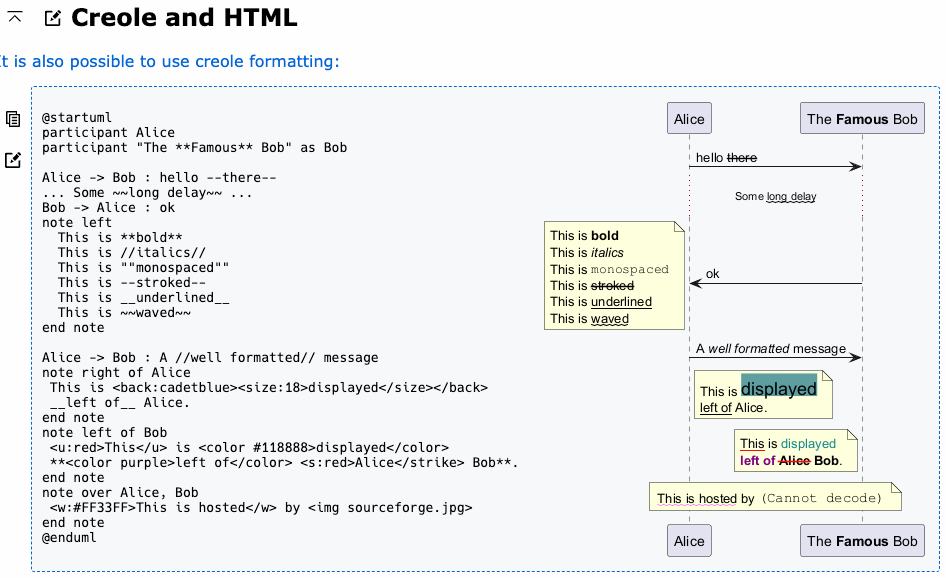The width and height of the screenshot is (946, 578).
Task: Click the bottom "The Famous Bob" participant box
Action: tap(862, 541)
